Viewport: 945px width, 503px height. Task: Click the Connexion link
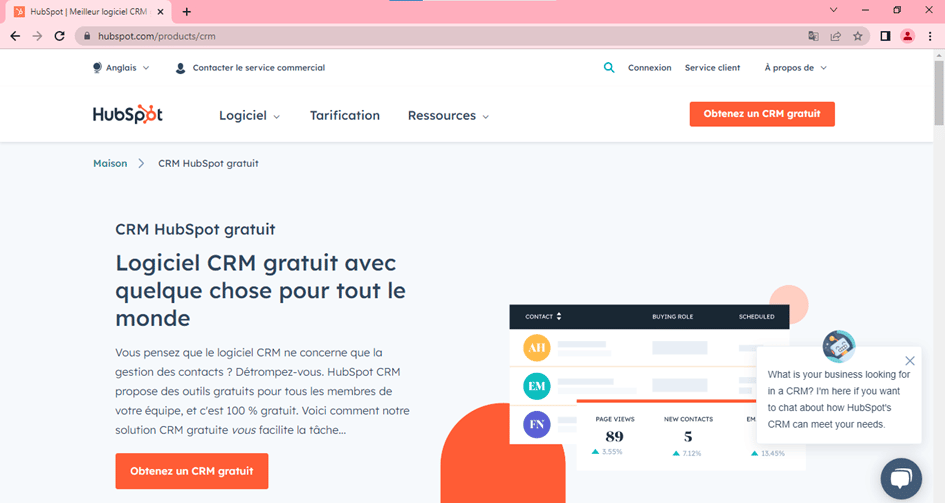coord(649,68)
